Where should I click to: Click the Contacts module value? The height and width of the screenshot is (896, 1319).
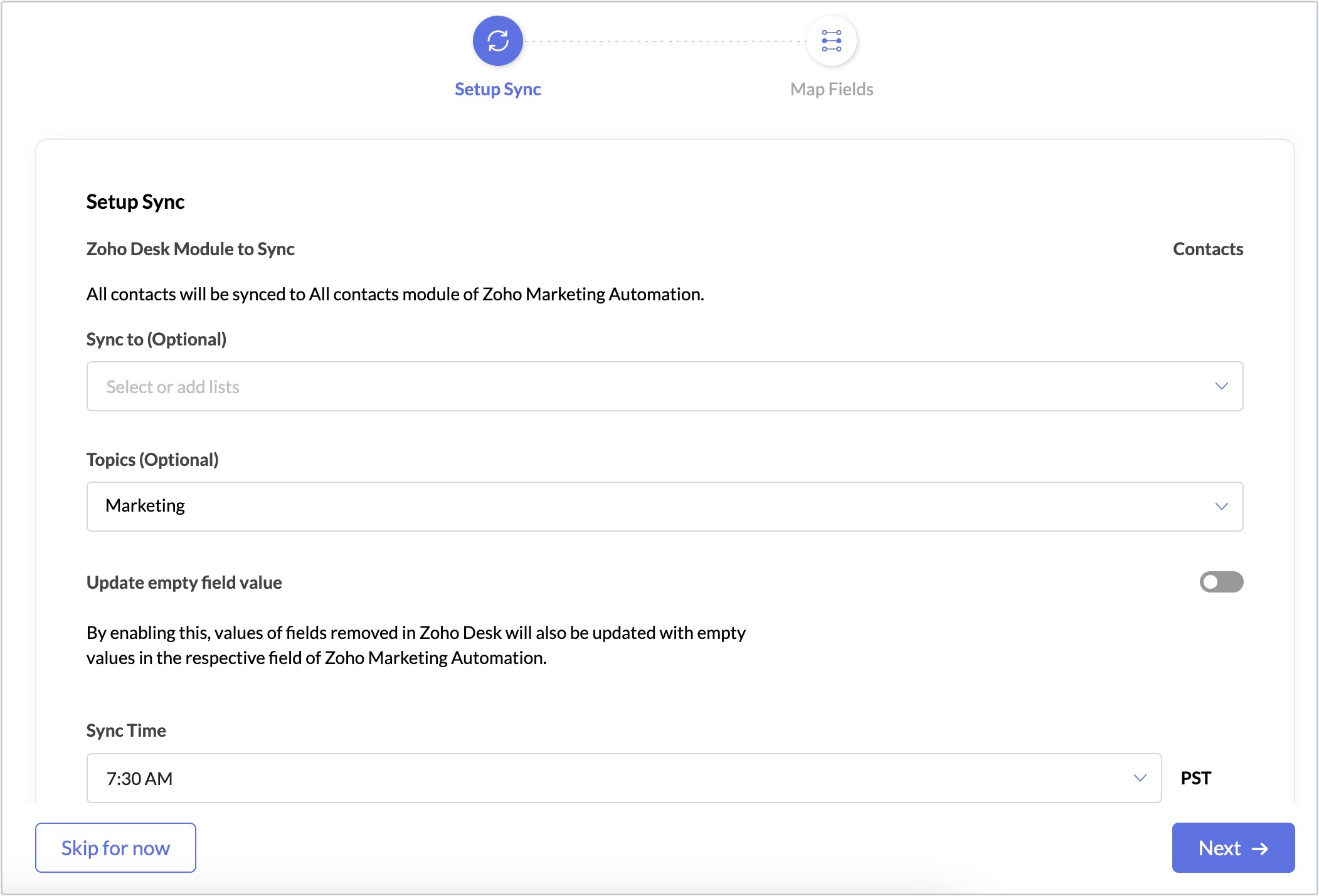1208,249
